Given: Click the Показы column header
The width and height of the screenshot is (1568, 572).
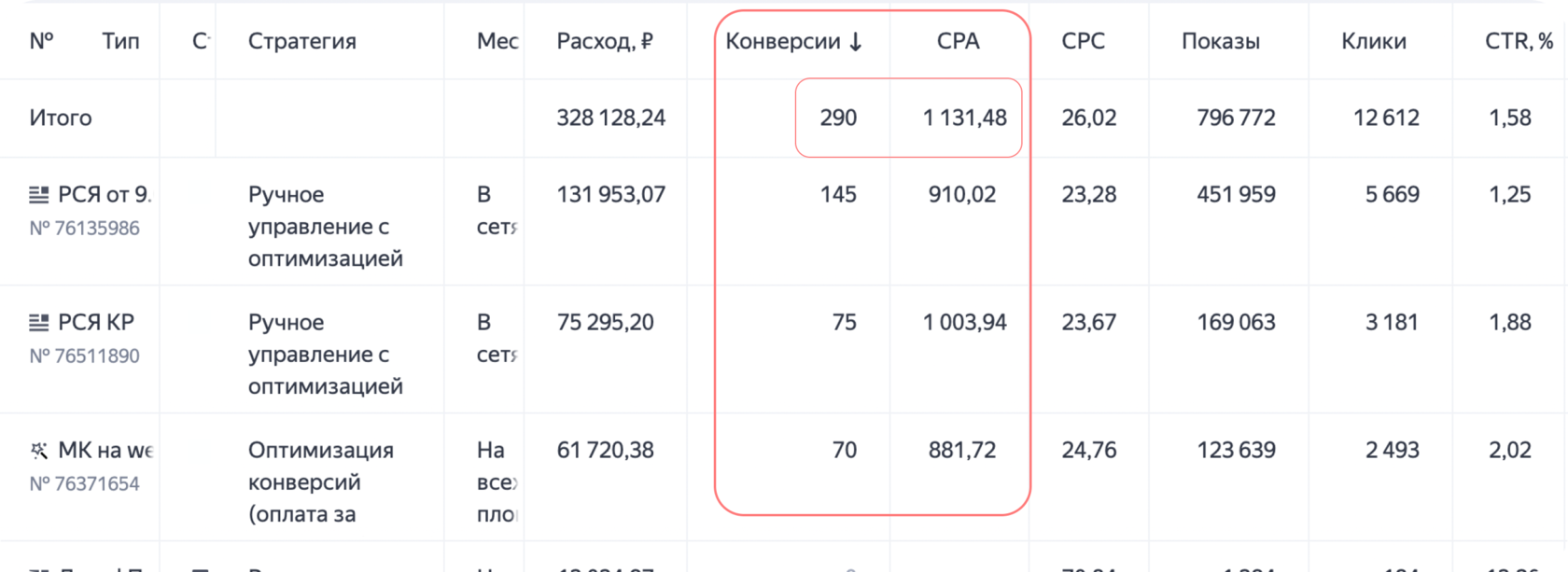Looking at the screenshot, I should [1220, 42].
